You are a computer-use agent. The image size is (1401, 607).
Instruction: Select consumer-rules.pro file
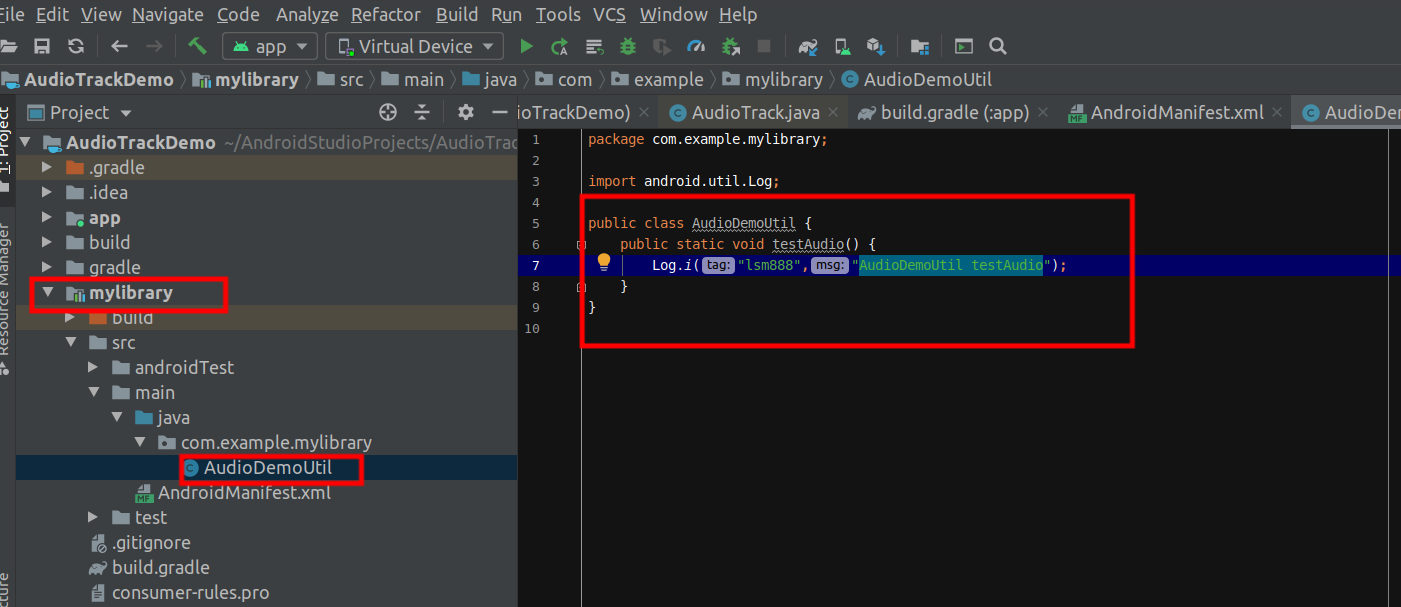pos(190,592)
